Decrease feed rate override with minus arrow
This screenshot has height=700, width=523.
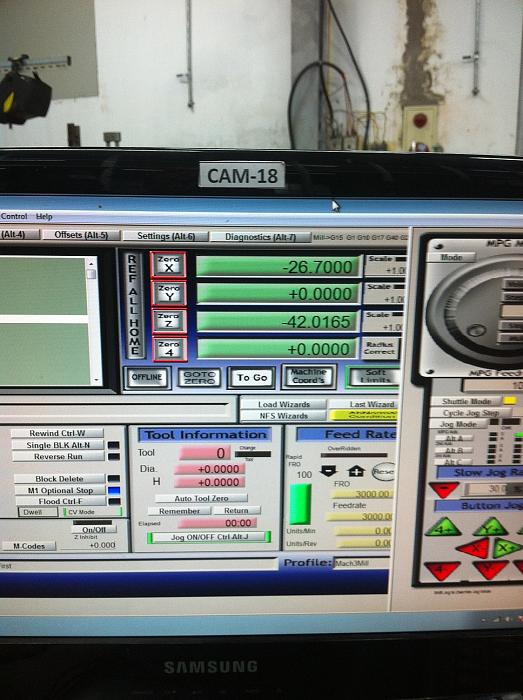[329, 471]
